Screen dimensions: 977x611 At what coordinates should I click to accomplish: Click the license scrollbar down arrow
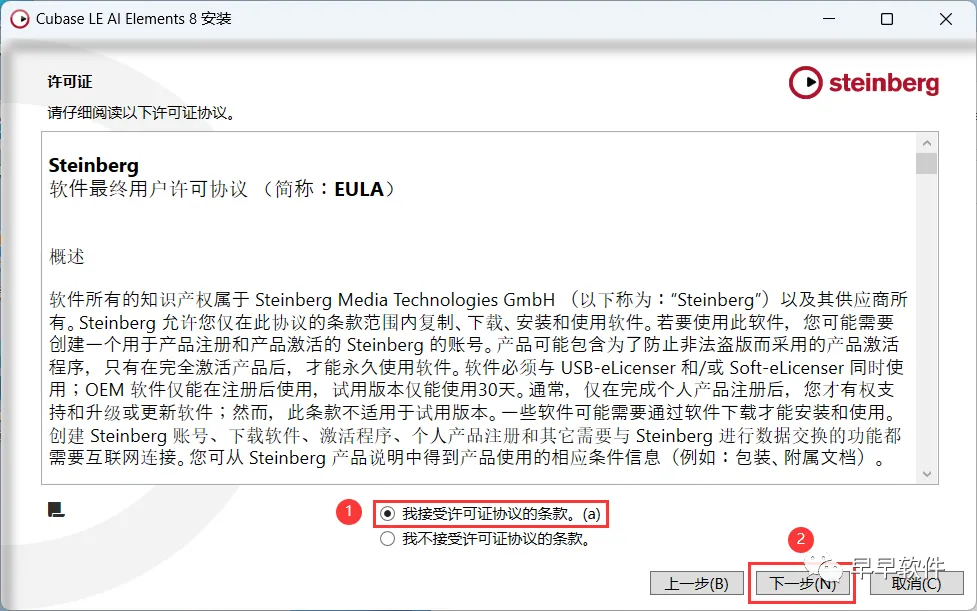927,474
